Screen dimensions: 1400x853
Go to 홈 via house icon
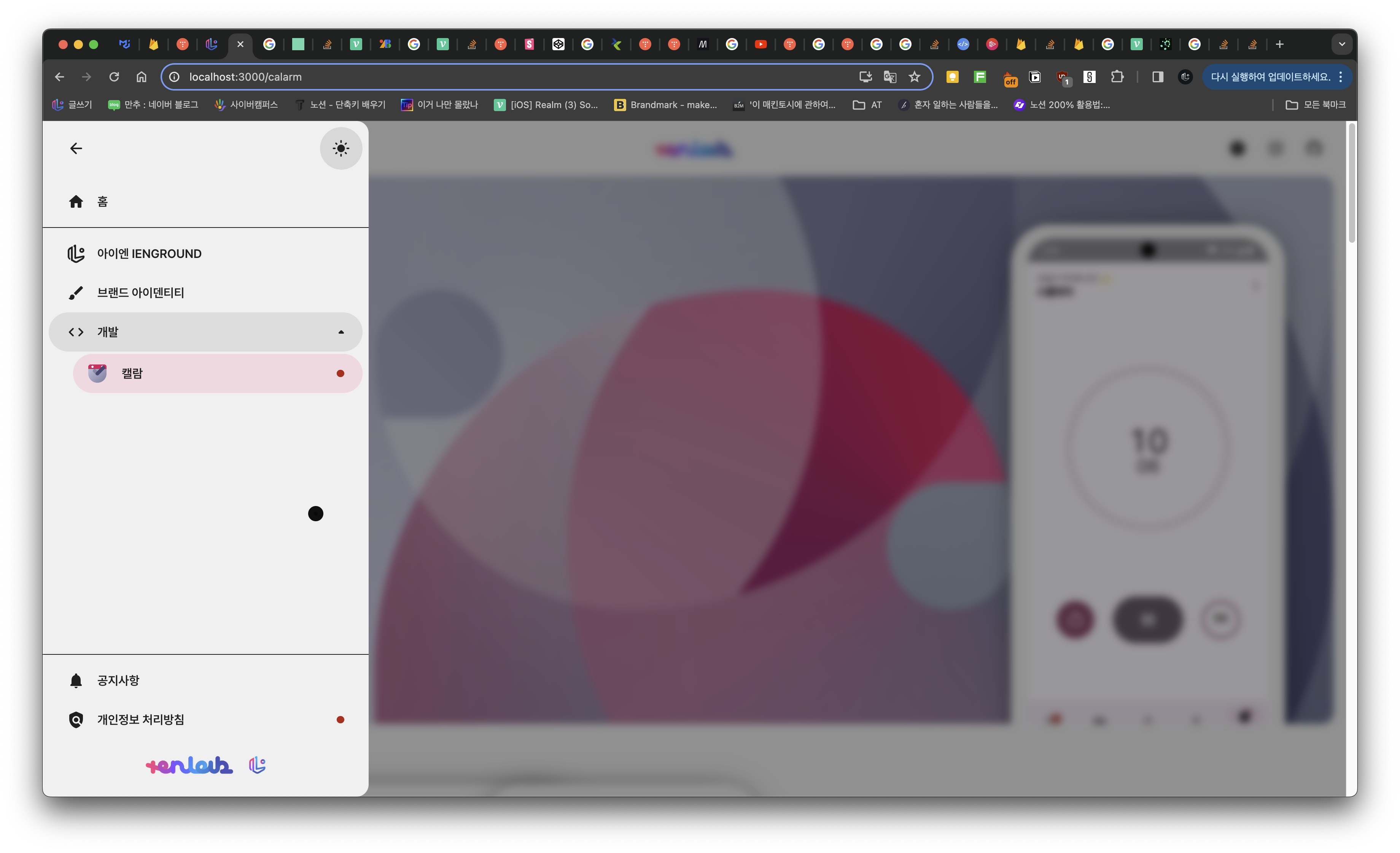click(76, 202)
